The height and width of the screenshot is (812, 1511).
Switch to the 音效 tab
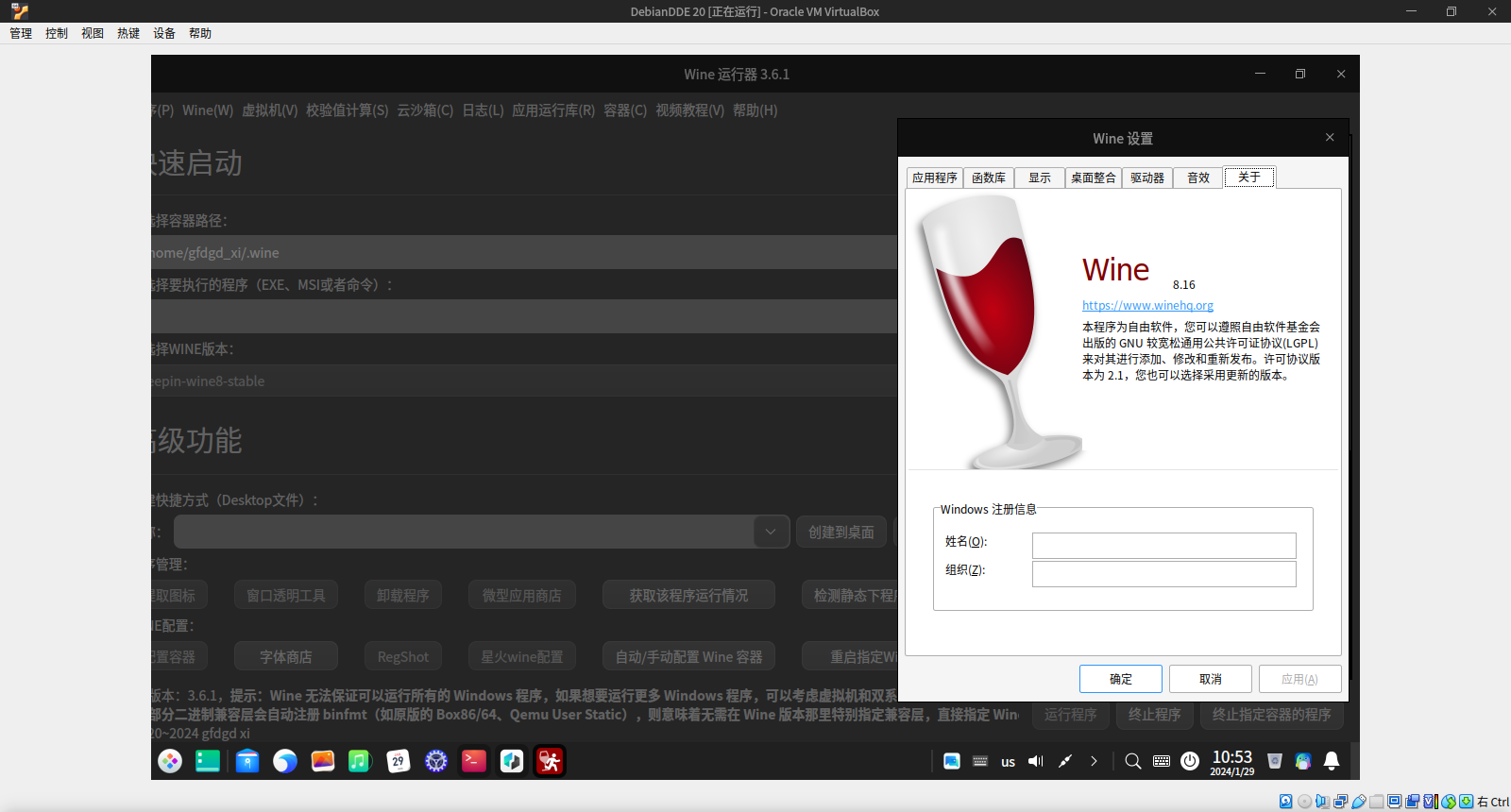(1198, 178)
